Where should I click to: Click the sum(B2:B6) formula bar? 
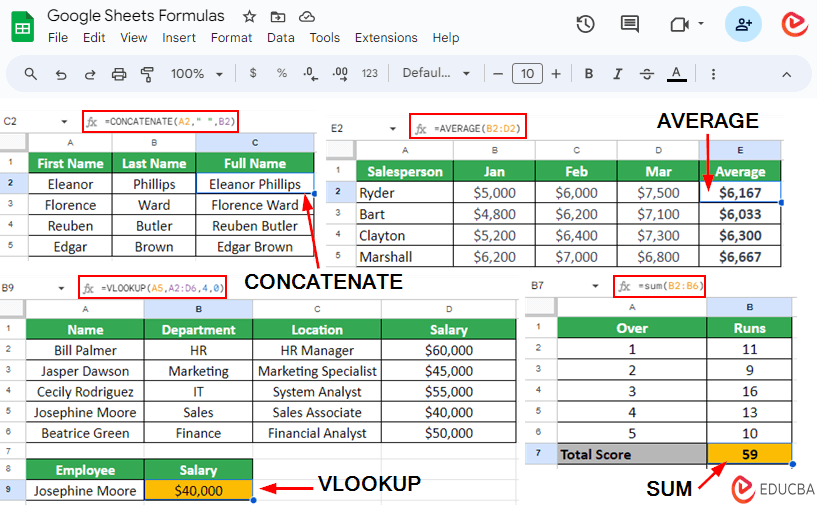coord(660,286)
